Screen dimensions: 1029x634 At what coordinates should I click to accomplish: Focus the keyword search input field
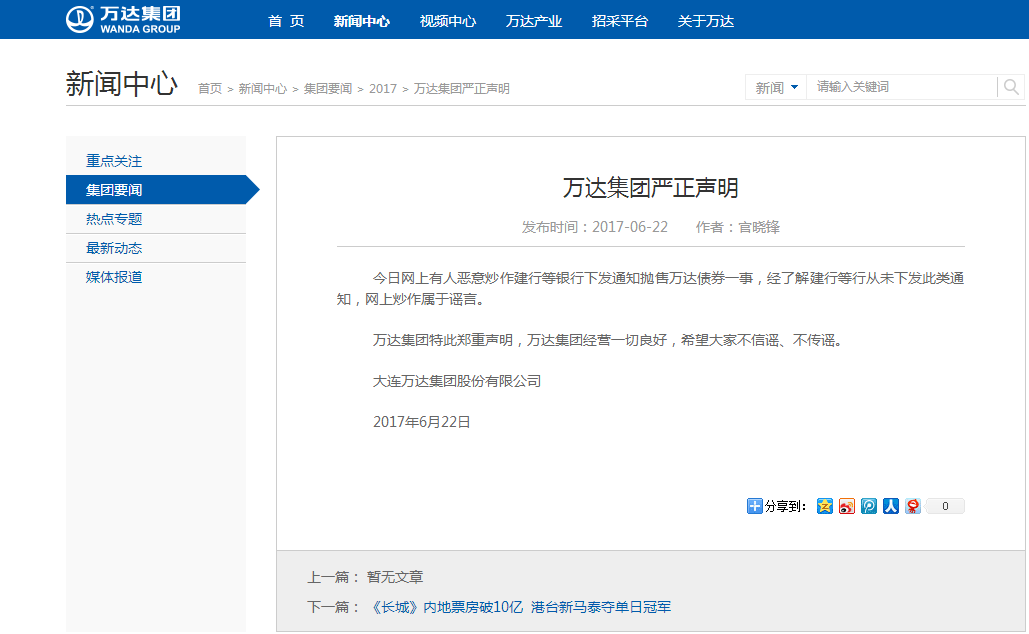(x=900, y=88)
